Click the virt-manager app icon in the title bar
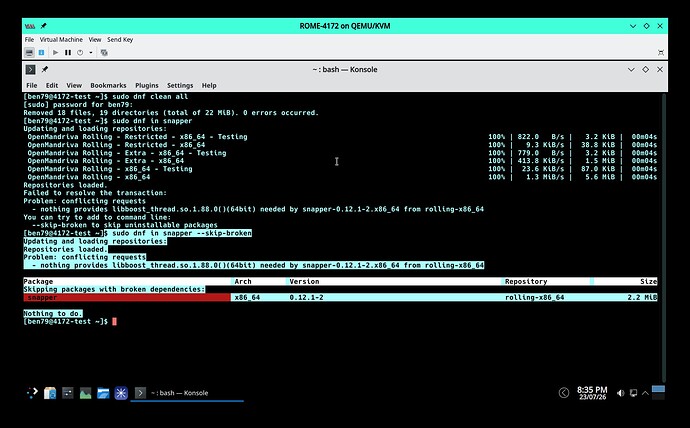The image size is (690, 428). [x=30, y=26]
